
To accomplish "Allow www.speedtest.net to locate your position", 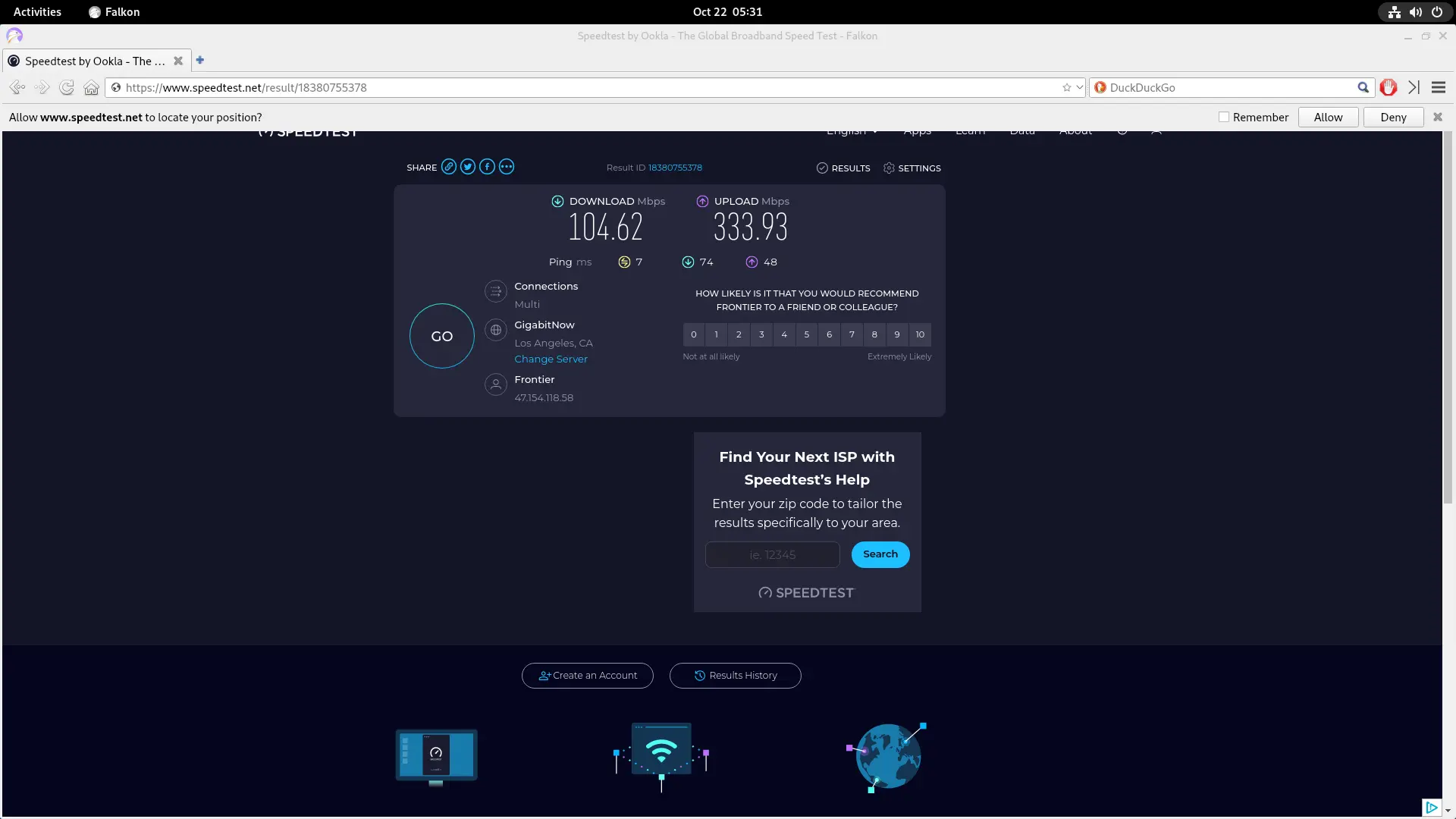I will pos(1328,117).
